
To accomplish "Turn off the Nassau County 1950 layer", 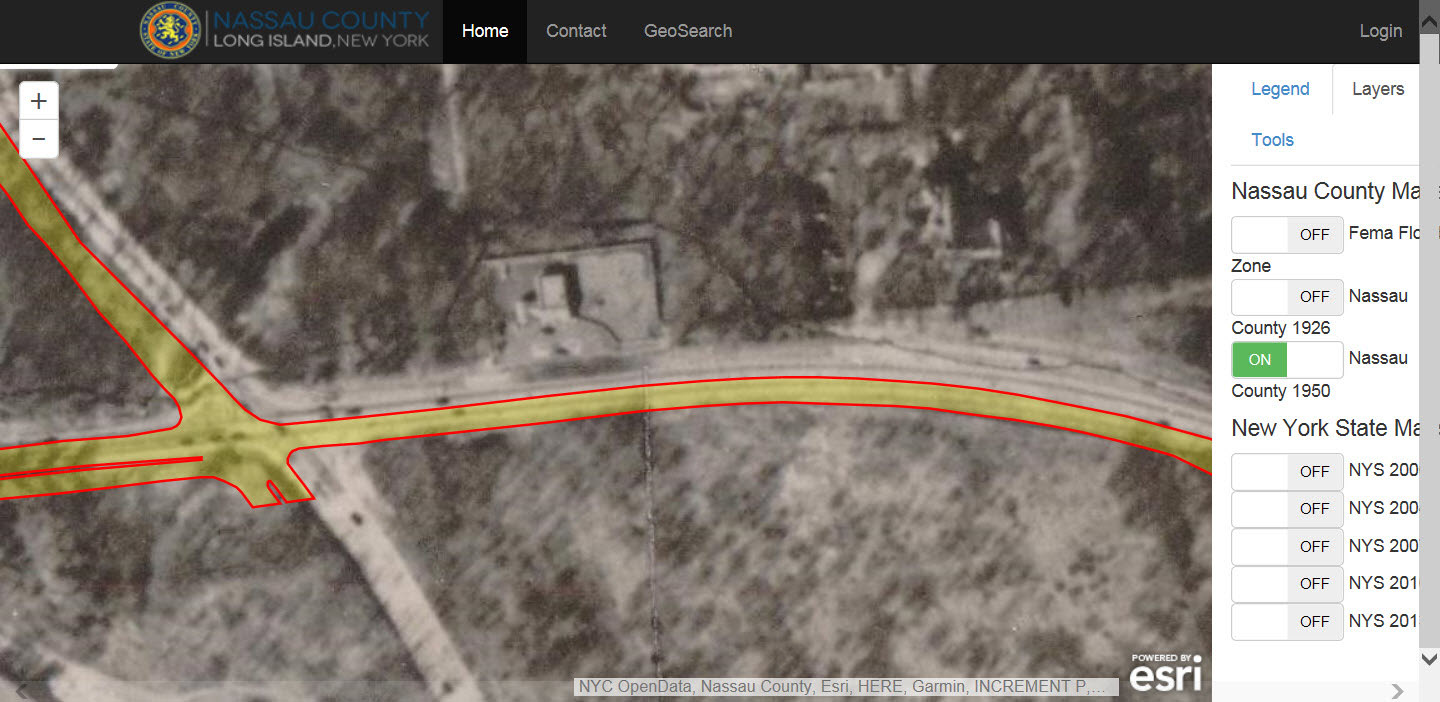I will tap(1287, 359).
